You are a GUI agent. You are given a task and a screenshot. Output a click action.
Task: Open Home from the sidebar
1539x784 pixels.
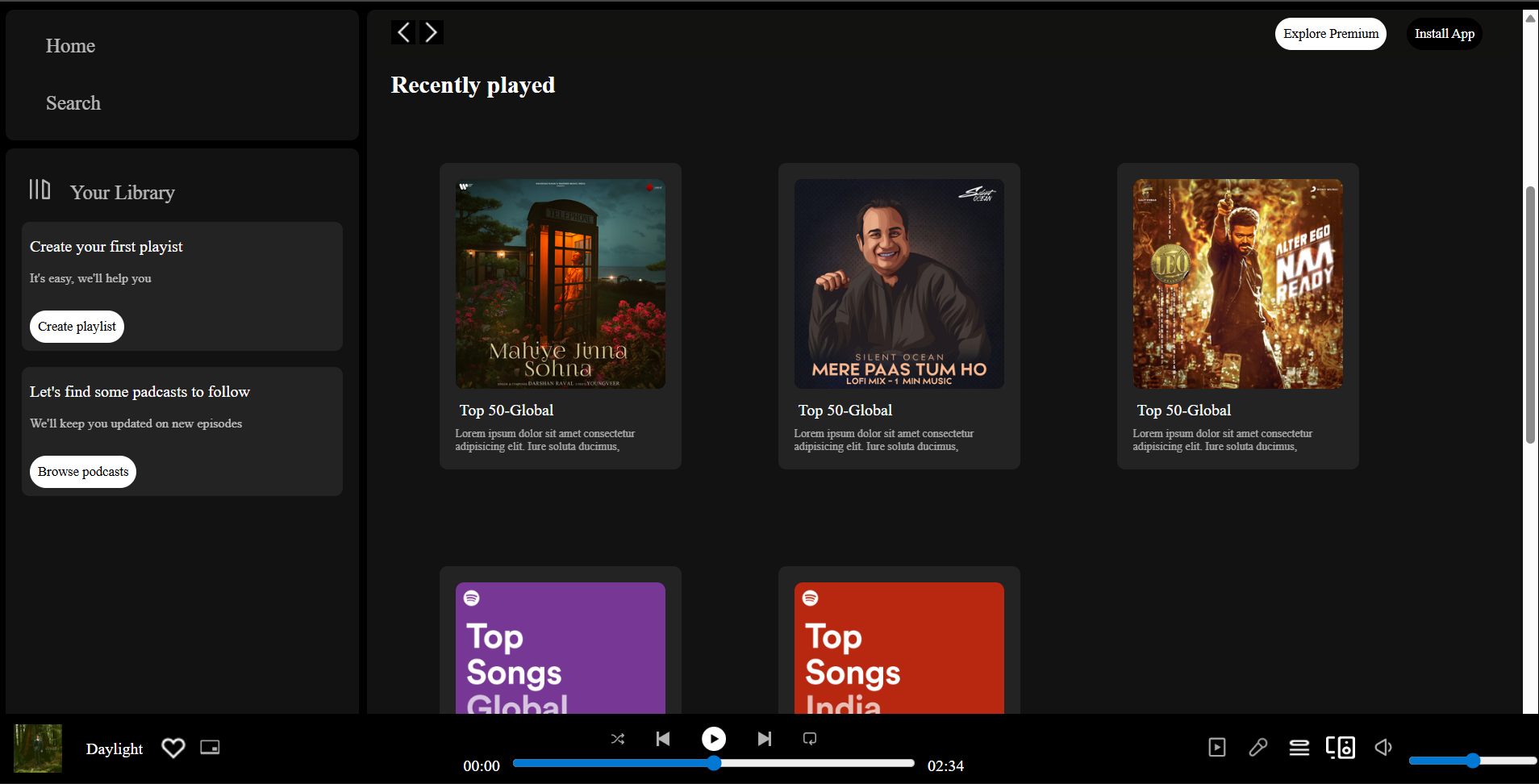[70, 46]
